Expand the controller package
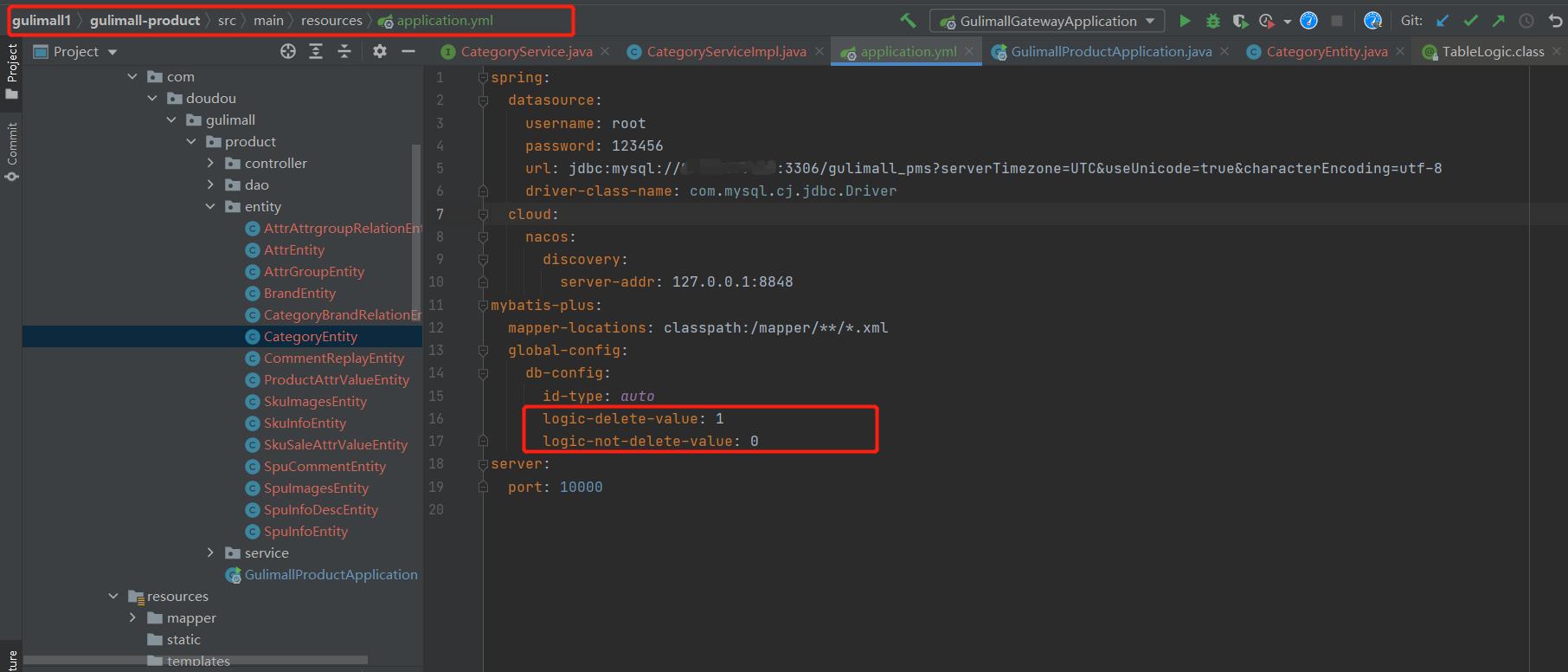Screen dimensions: 1568x672 point(210,164)
